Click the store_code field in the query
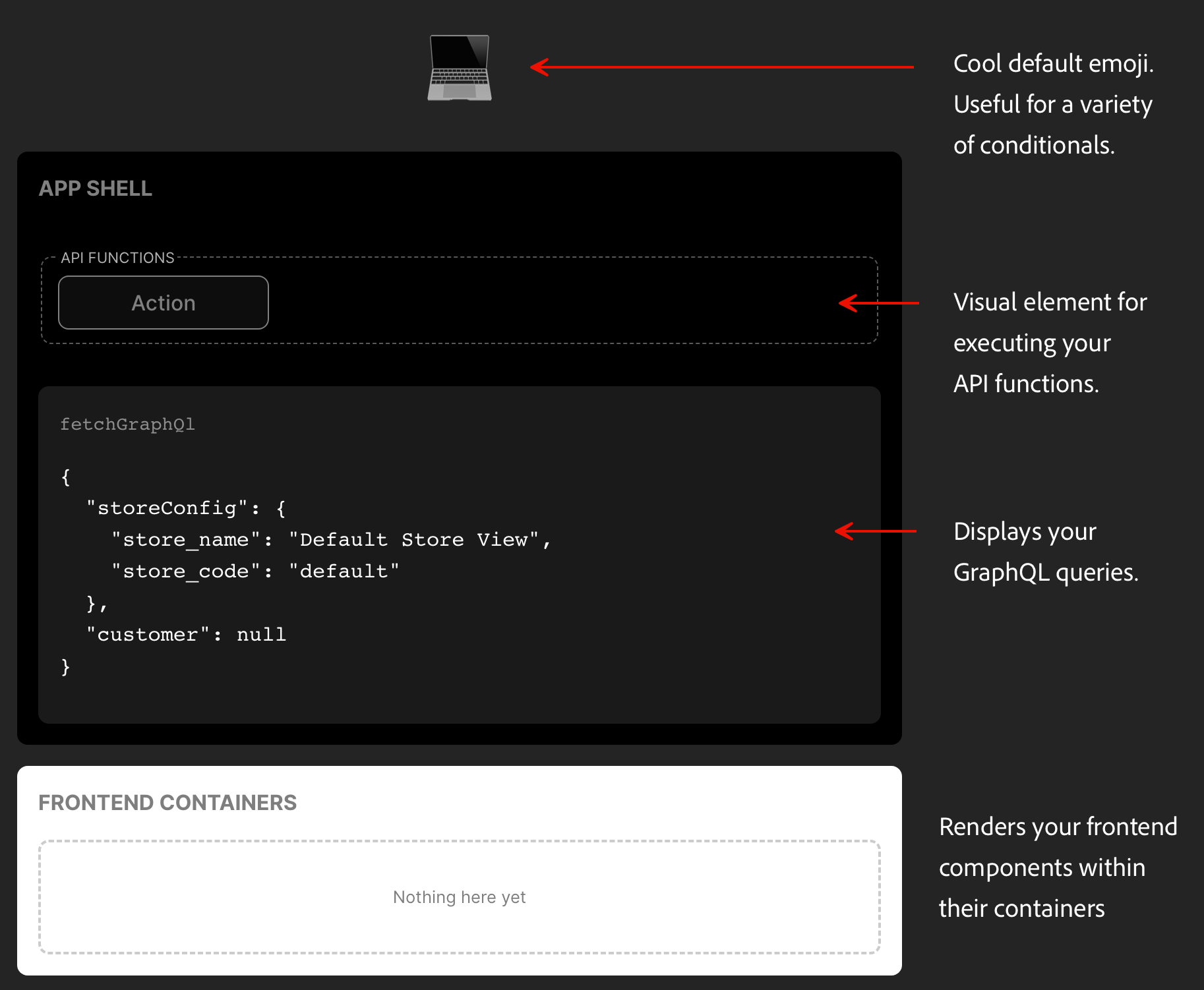 pyautogui.click(x=185, y=571)
